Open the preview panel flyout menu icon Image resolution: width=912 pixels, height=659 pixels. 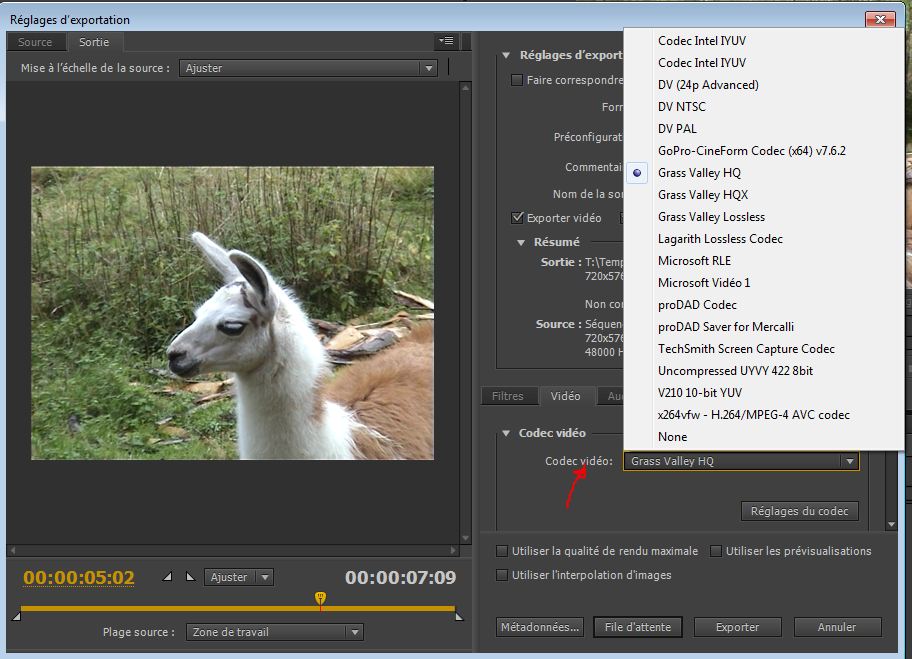point(446,41)
